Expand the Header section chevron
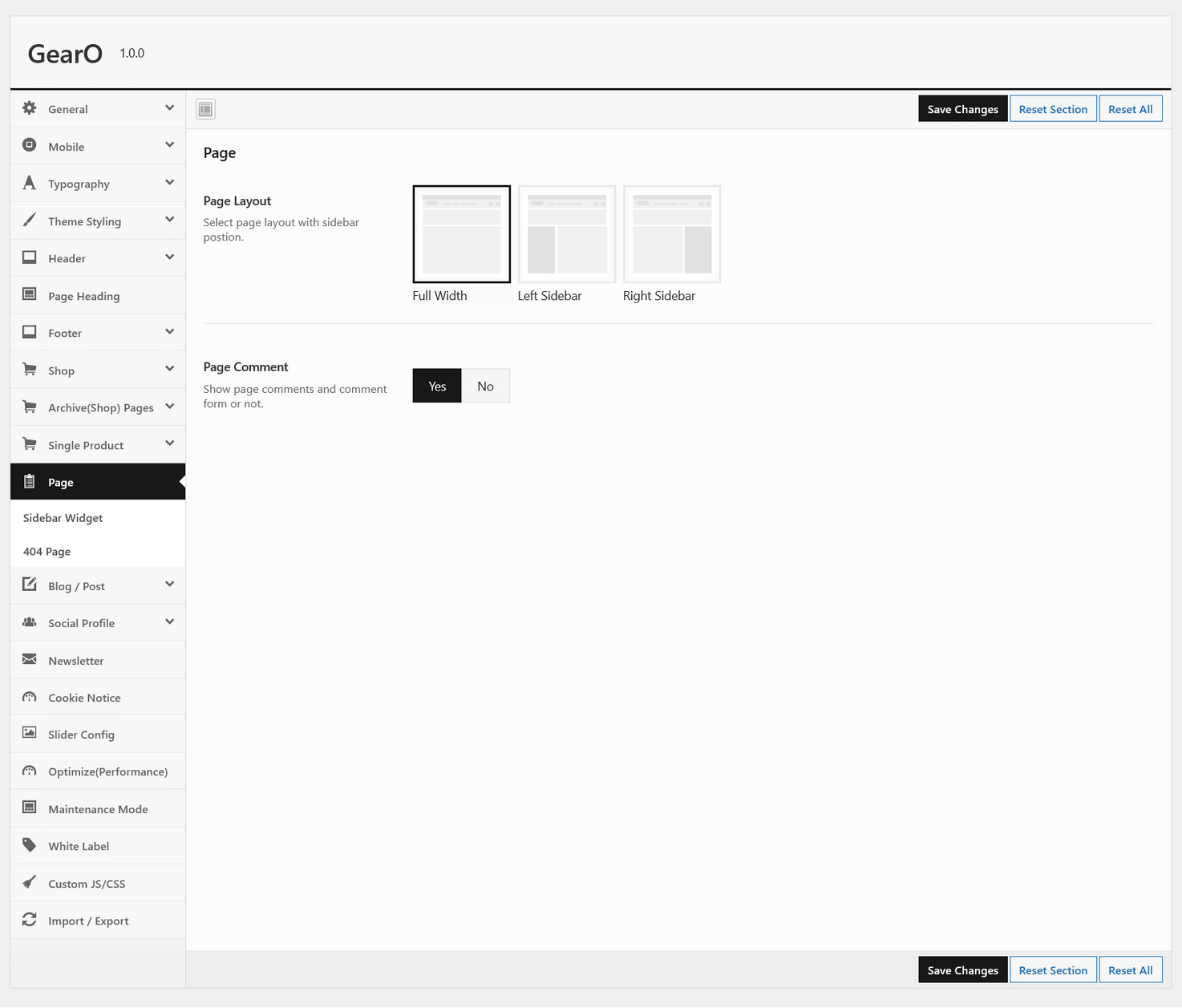1182x1008 pixels. click(x=169, y=257)
